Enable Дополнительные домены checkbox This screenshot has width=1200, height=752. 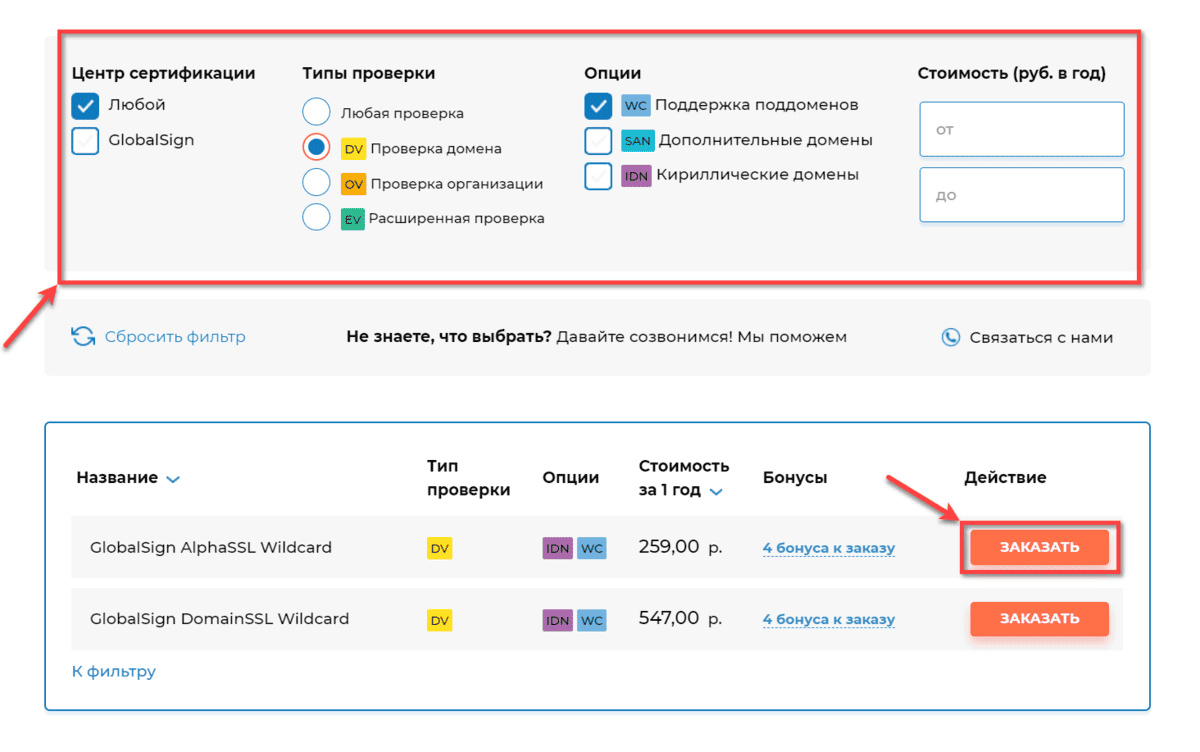coord(598,141)
